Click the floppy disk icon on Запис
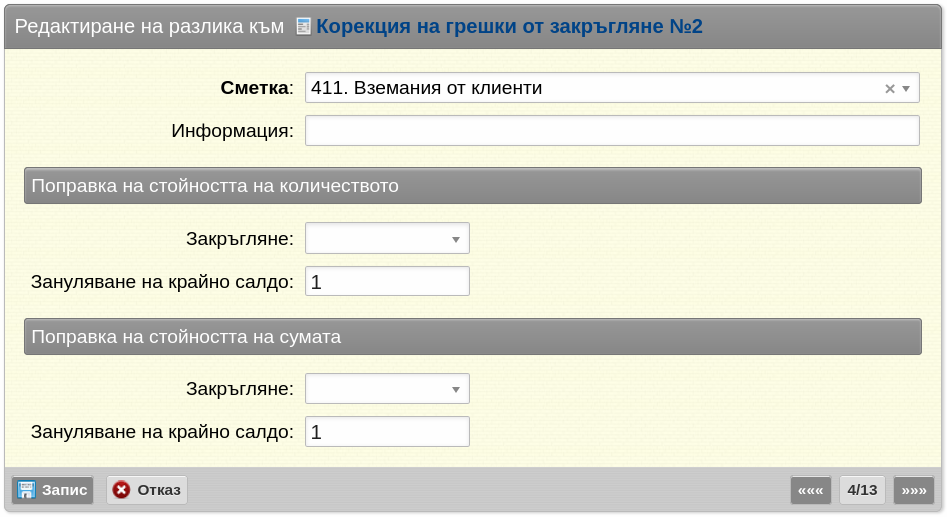The image size is (947, 517). click(26, 490)
